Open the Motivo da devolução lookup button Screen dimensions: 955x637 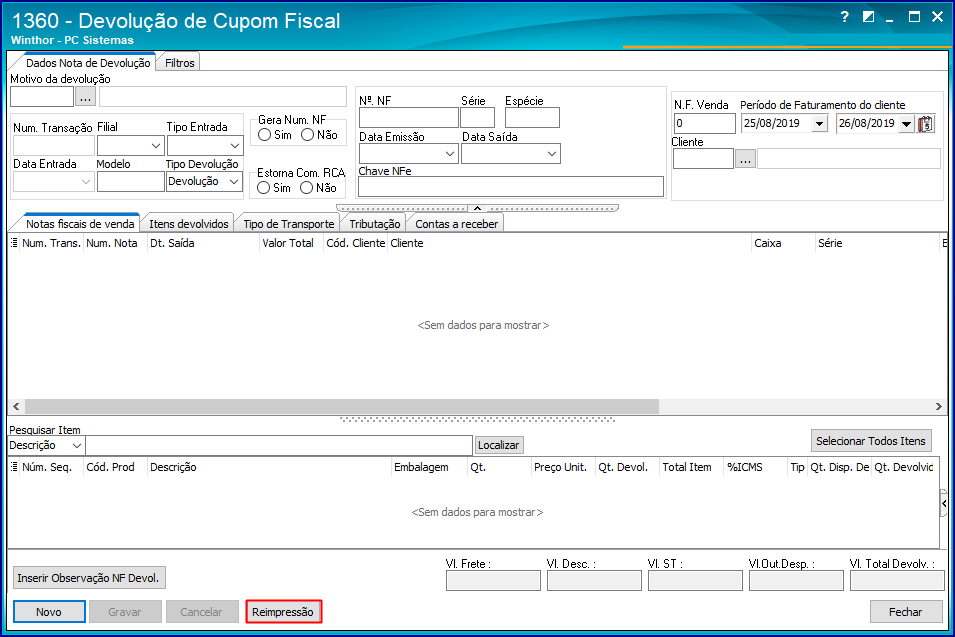point(85,97)
